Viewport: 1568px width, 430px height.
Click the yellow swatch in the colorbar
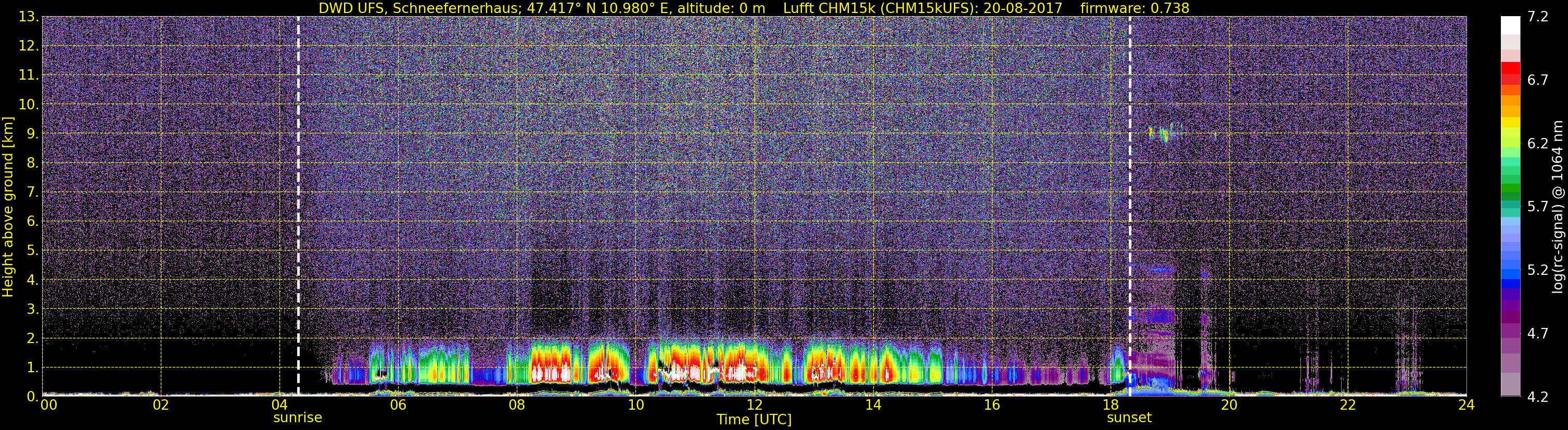(1511, 122)
